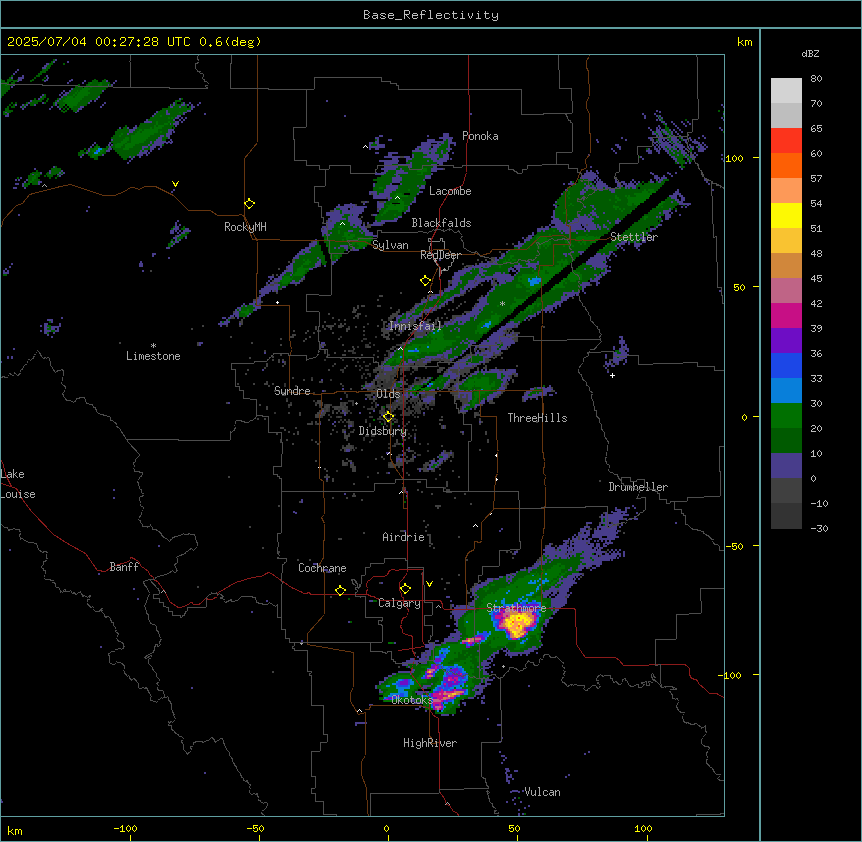The height and width of the screenshot is (842, 862).
Task: Click the 80 value on dBZ scale
Action: 816,79
